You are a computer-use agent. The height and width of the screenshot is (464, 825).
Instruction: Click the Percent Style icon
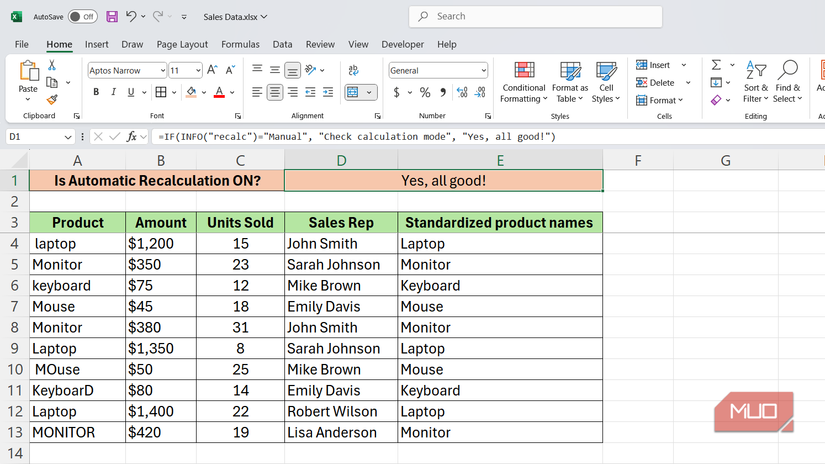pos(425,92)
